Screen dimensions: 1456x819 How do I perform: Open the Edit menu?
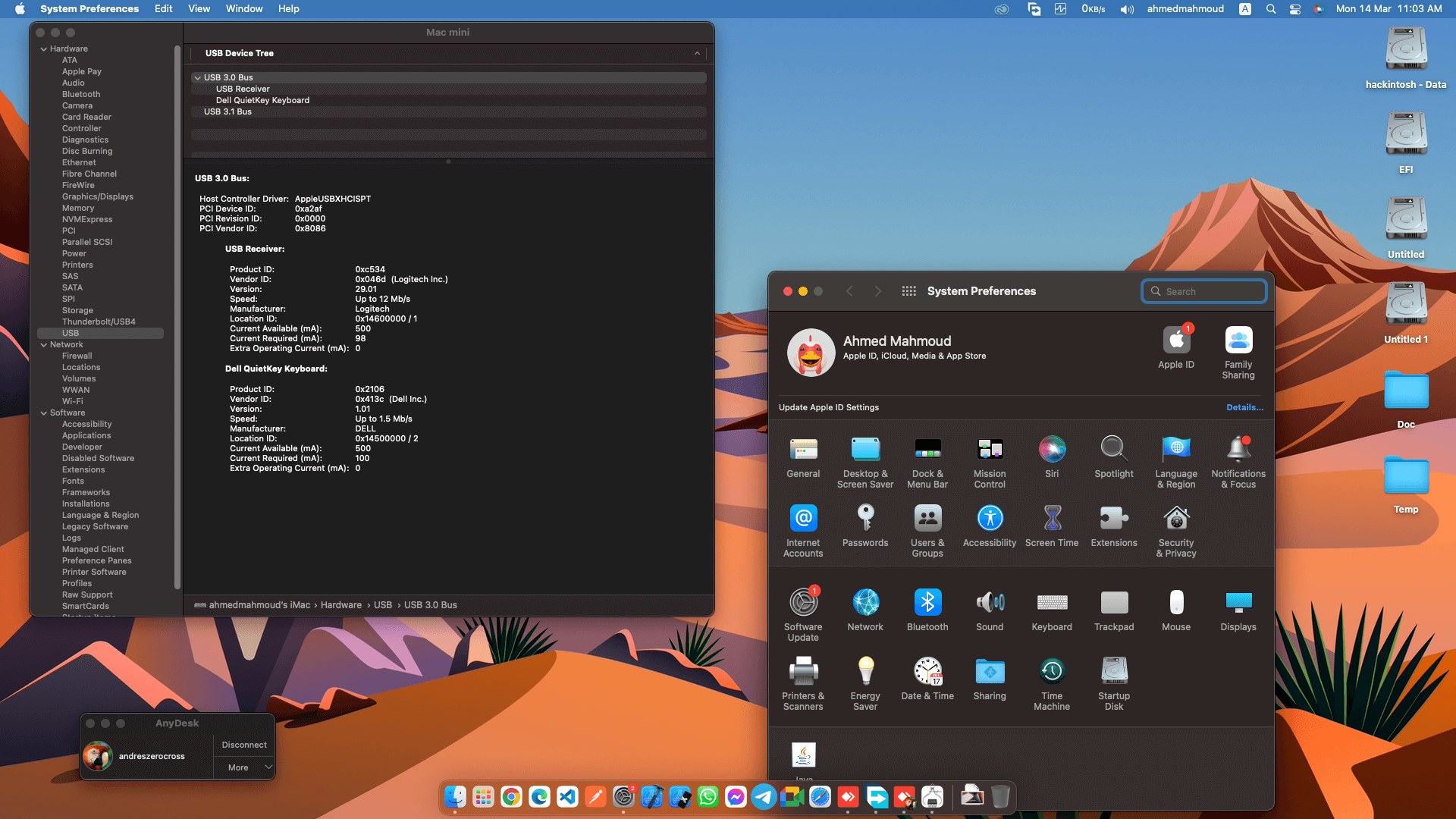(x=163, y=9)
